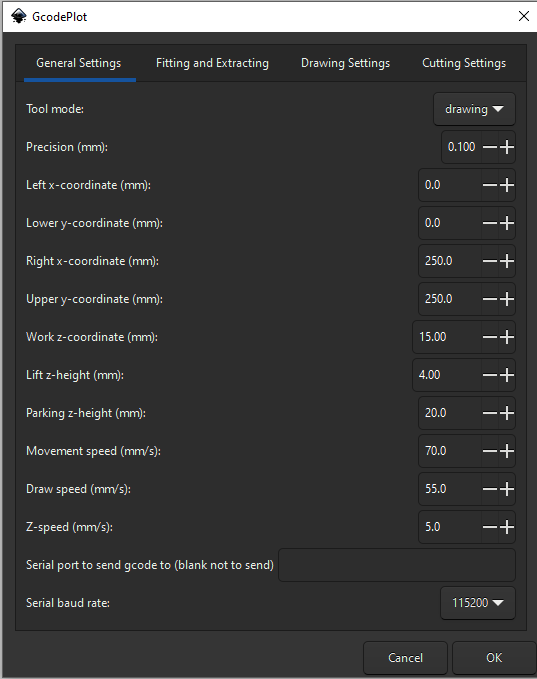Decrease Left x-coordinate with minus icon
The height and width of the screenshot is (679, 537).
tap(490, 185)
